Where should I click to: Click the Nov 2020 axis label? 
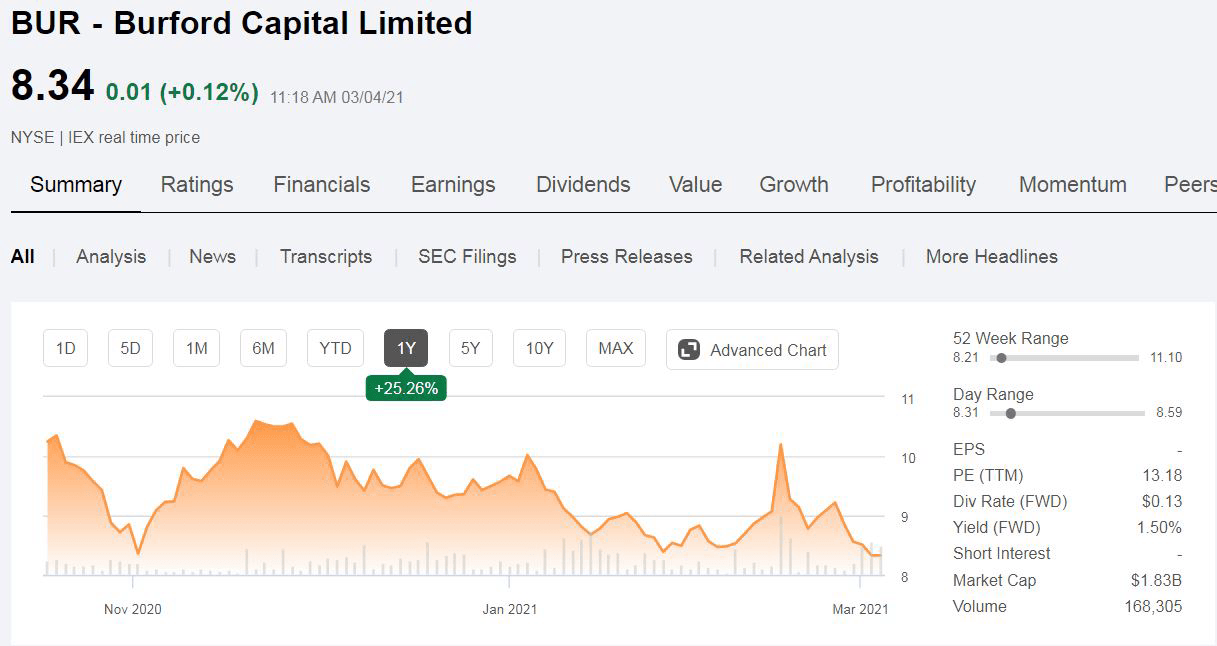[132, 609]
